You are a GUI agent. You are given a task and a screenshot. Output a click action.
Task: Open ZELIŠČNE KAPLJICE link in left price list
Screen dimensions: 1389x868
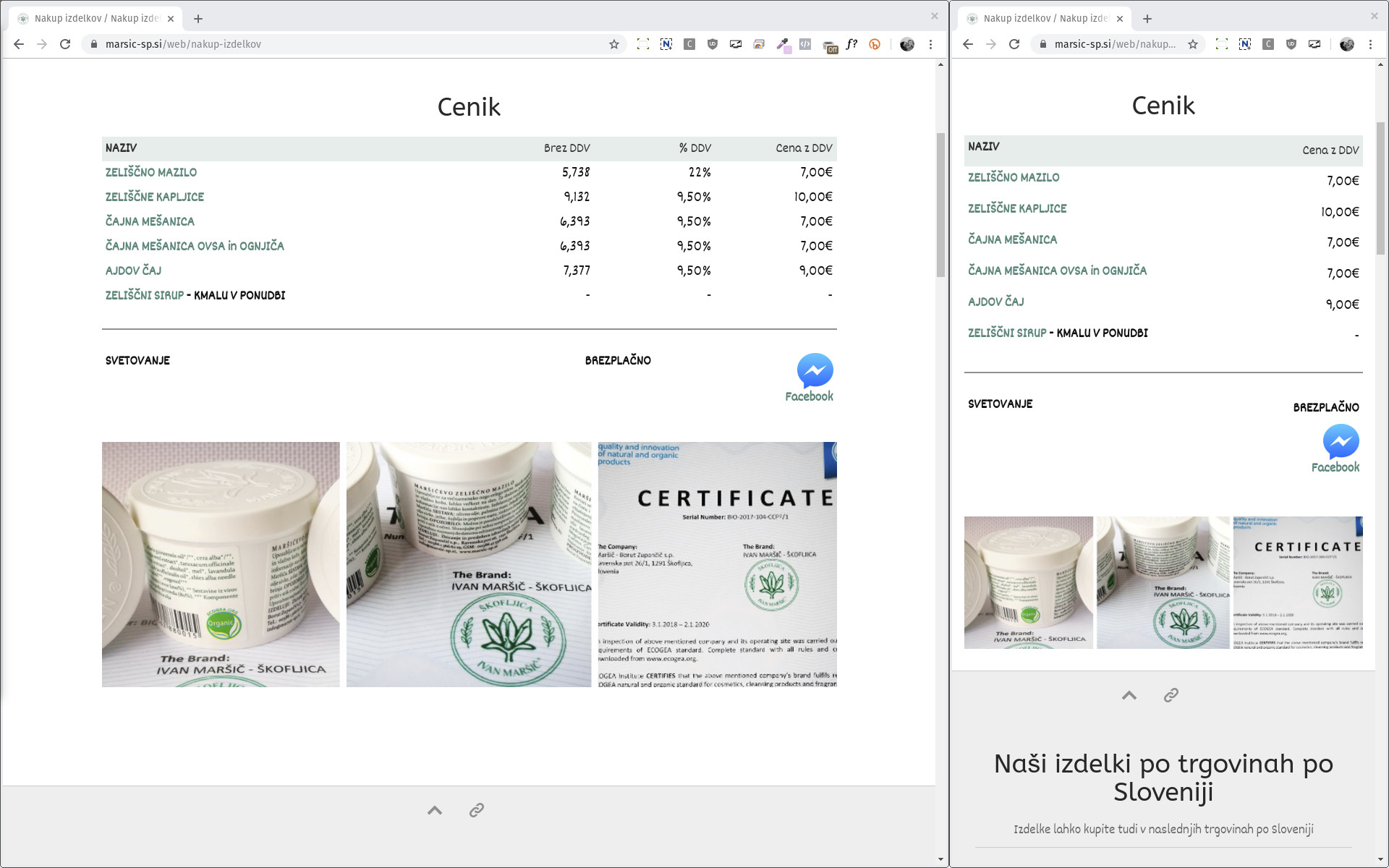click(x=155, y=197)
